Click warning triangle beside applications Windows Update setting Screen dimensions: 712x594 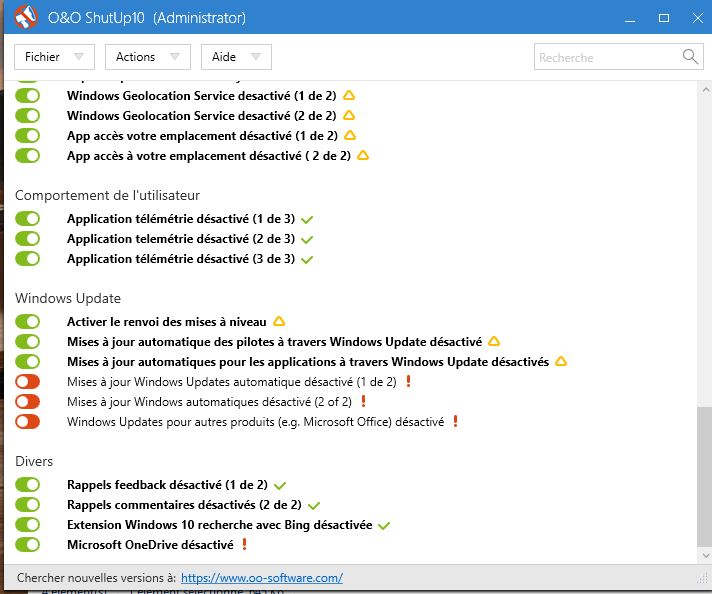point(561,361)
